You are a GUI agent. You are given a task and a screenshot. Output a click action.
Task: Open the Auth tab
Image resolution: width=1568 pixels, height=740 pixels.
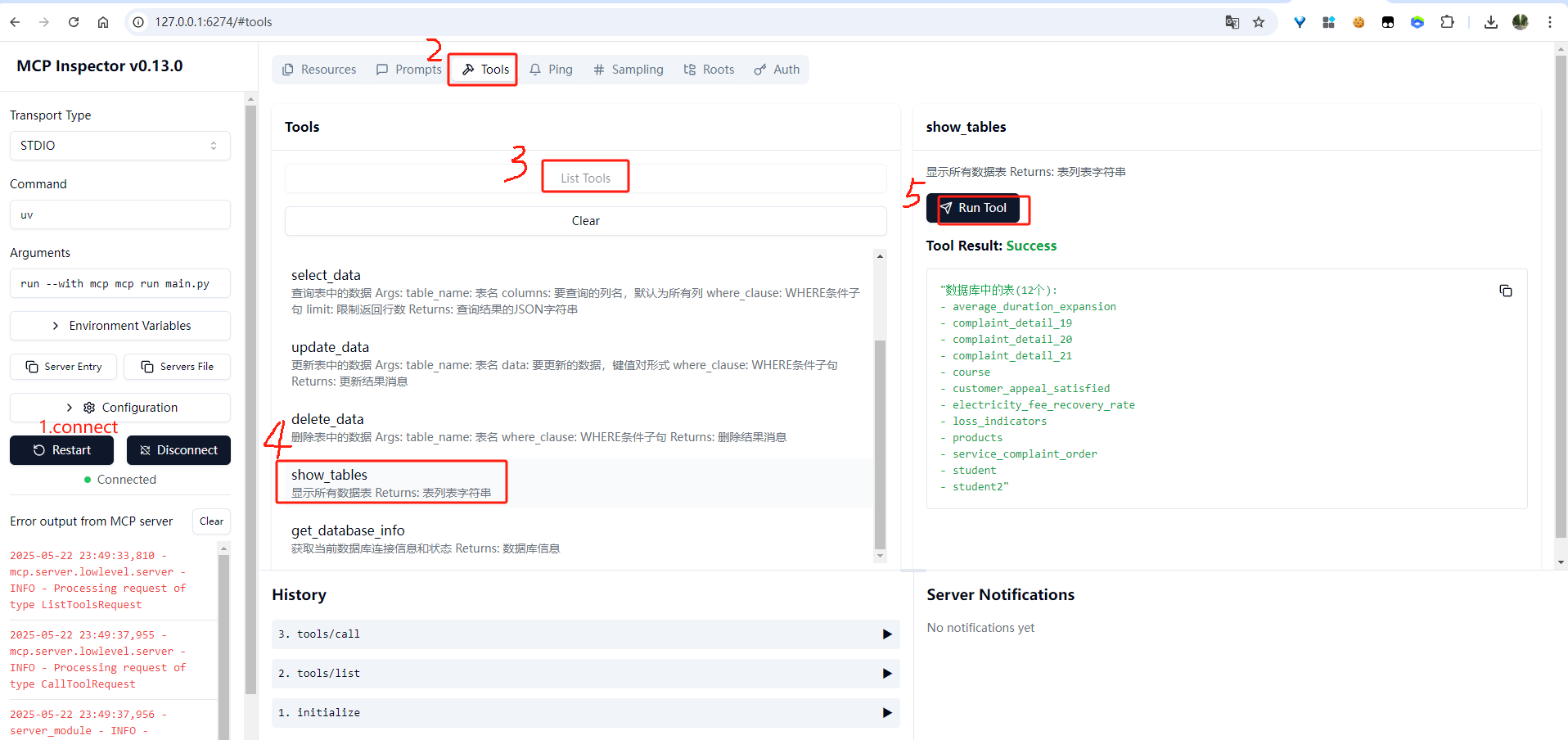777,70
